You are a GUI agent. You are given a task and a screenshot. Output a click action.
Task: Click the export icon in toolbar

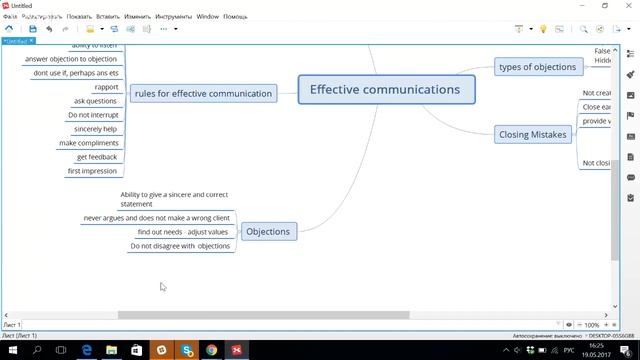(x=617, y=29)
